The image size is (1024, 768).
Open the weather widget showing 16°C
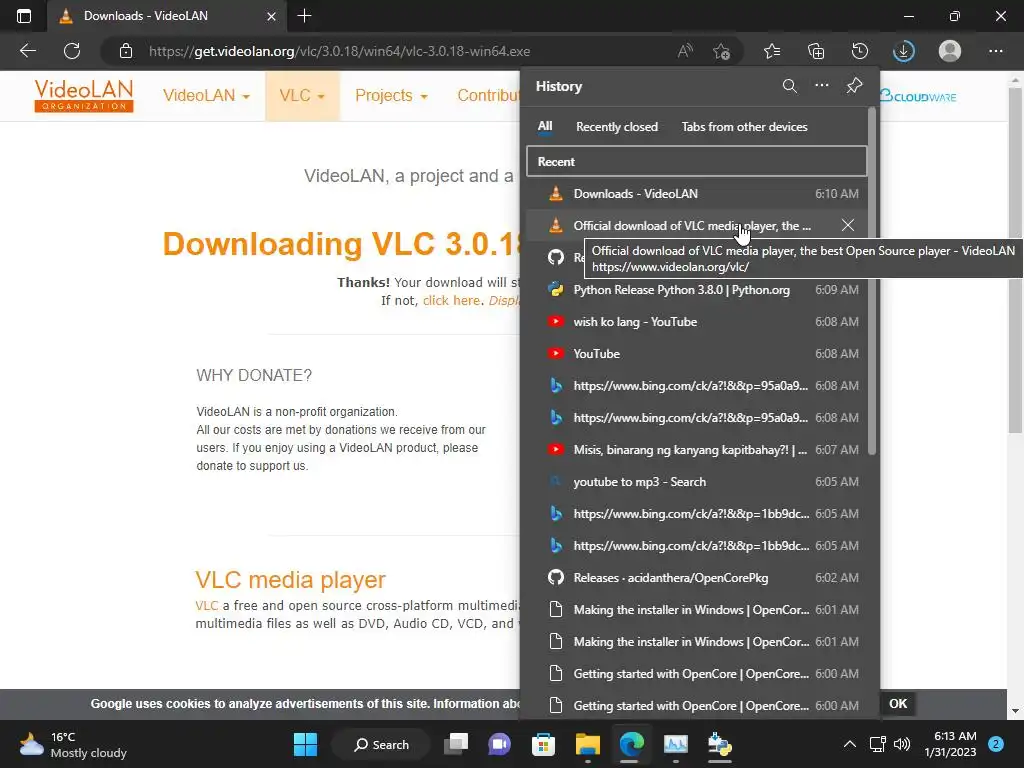(x=73, y=744)
